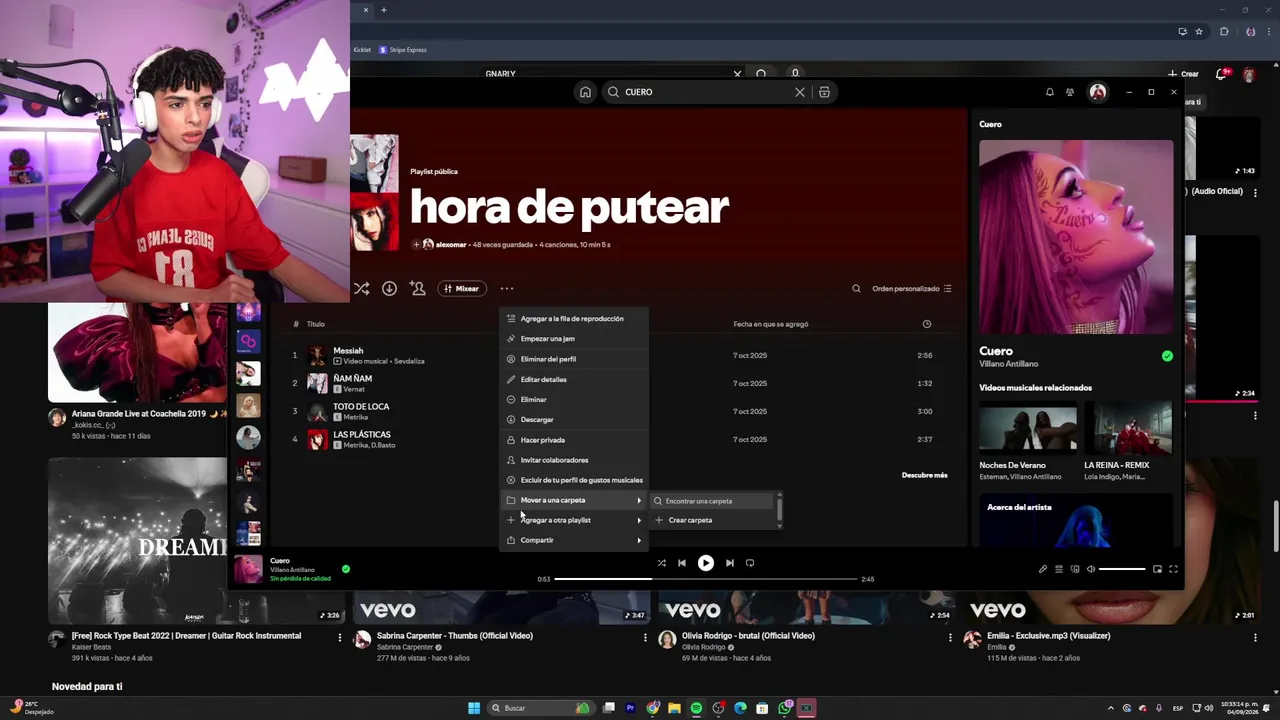Open connect-to-device icon
The image size is (1280, 720).
click(1075, 569)
